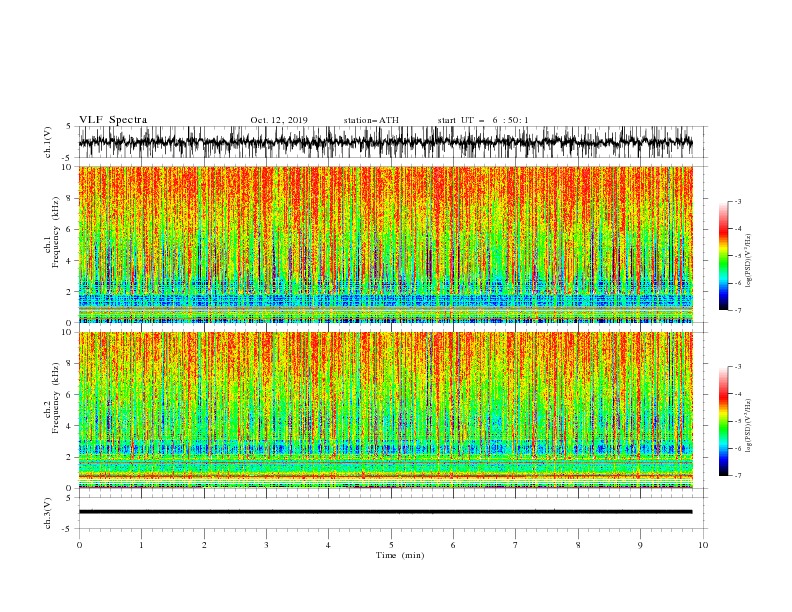Click the ch.2 colorbar "log(PSD)(V²/Hz)" label

coord(749,425)
